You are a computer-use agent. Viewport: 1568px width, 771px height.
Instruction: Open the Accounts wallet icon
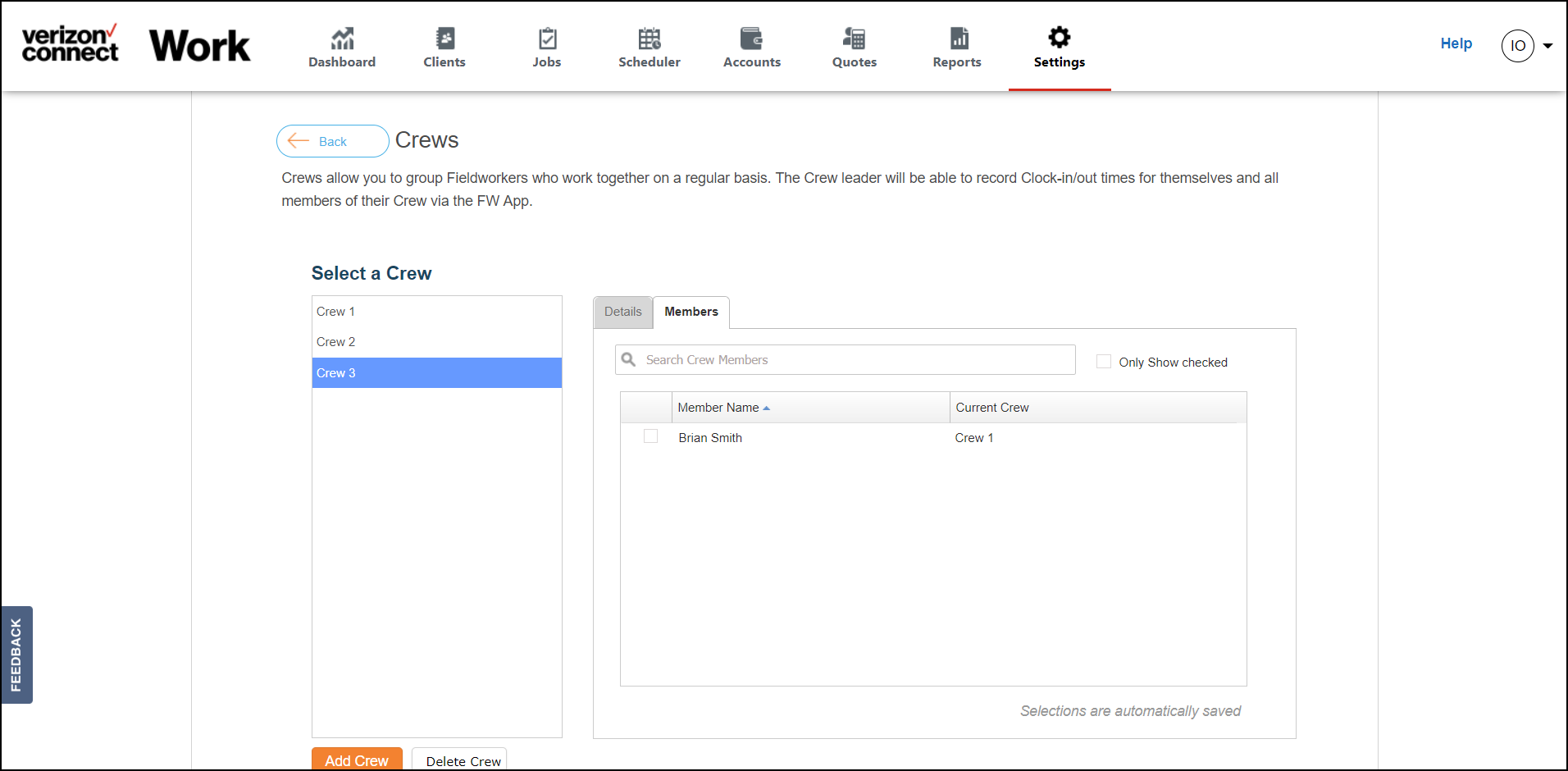coord(752,39)
